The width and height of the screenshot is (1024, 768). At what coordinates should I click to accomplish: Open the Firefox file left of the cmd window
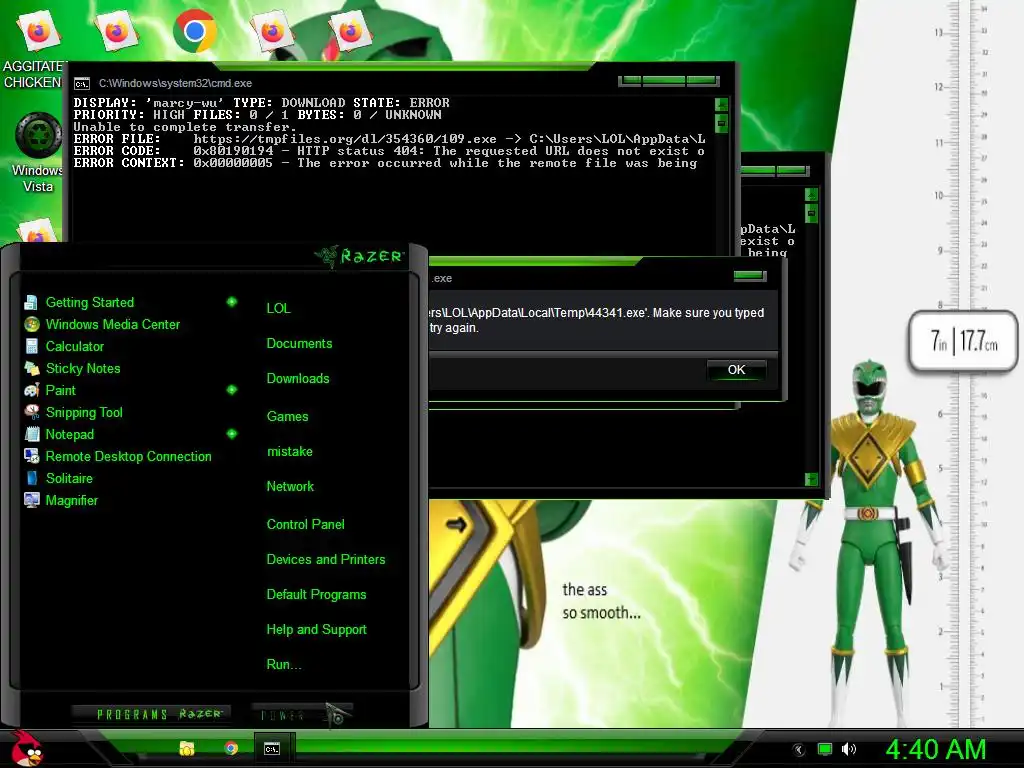[37, 231]
